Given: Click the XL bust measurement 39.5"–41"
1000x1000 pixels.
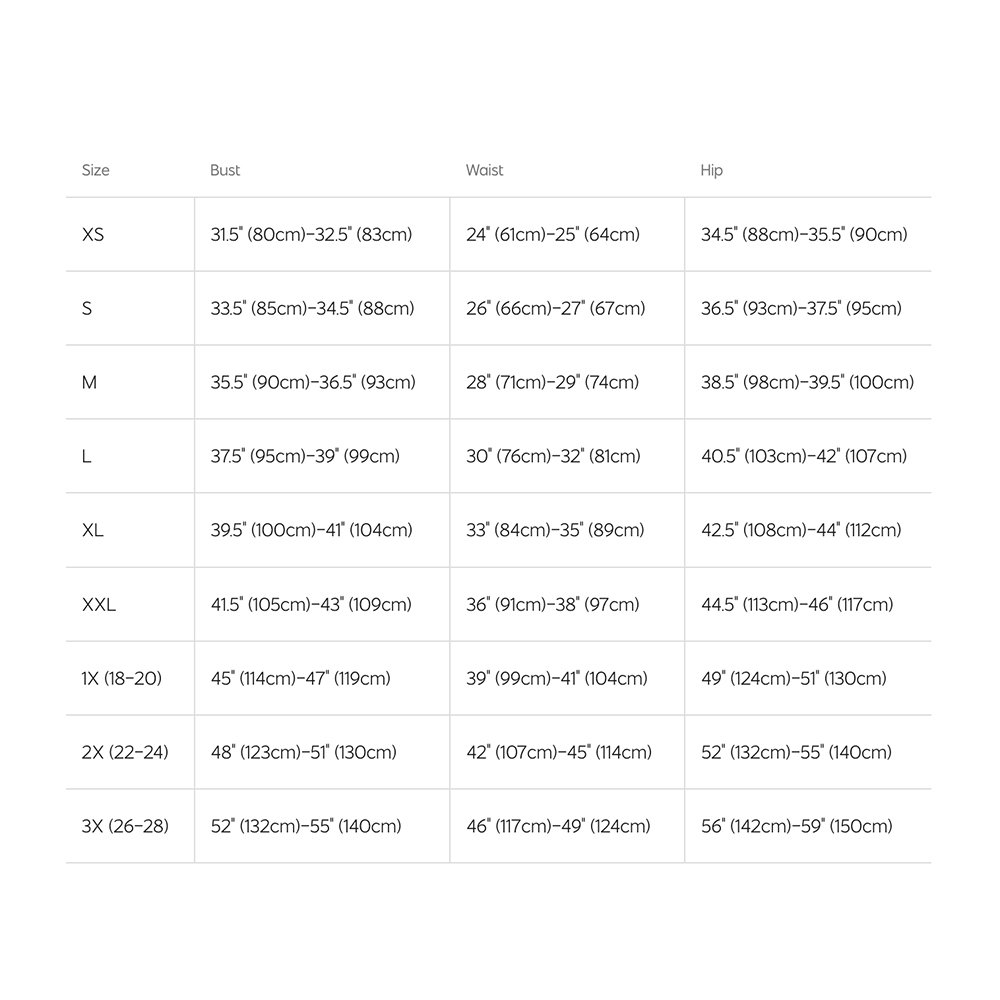Looking at the screenshot, I should tap(311, 531).
